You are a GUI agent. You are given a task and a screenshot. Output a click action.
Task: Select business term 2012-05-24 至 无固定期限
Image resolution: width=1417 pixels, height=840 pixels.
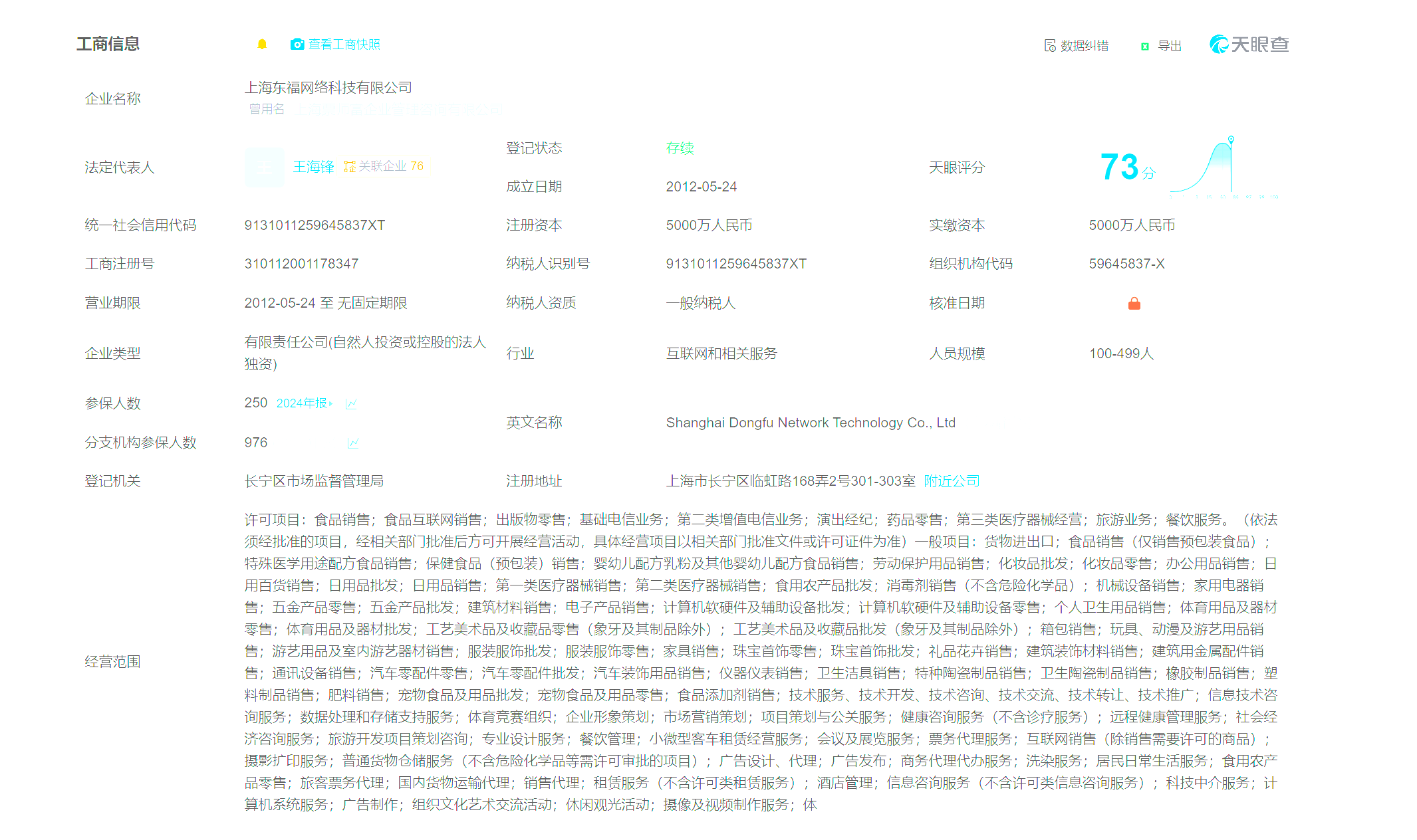[x=326, y=303]
